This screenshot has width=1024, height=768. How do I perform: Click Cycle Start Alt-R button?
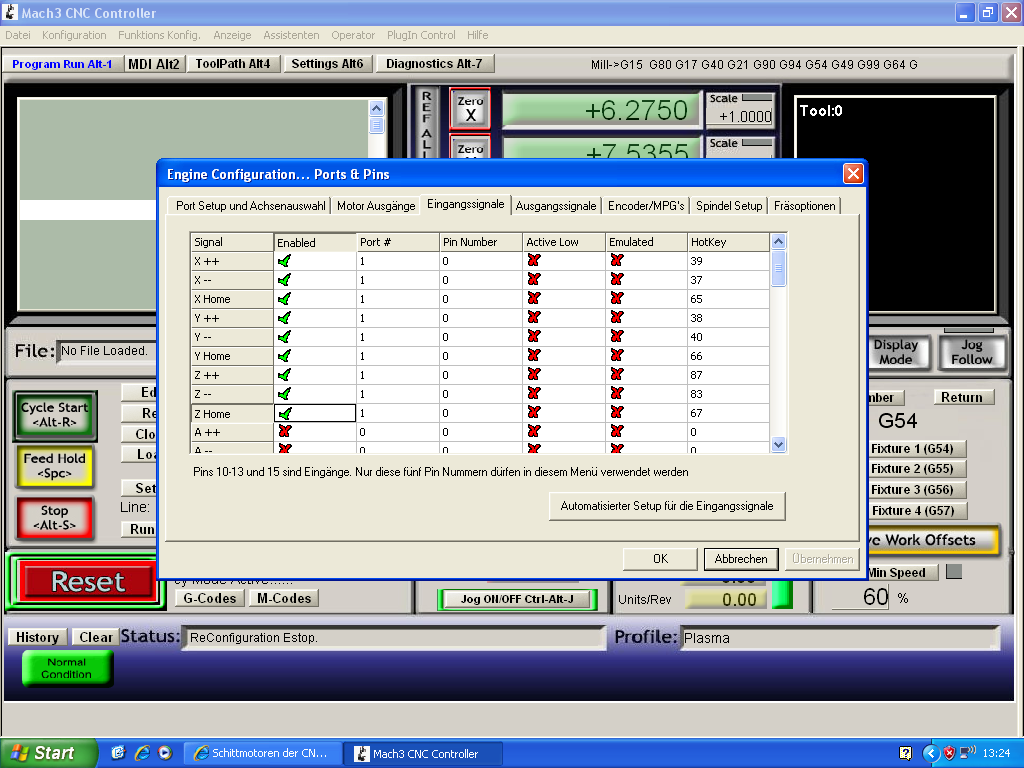pos(55,415)
